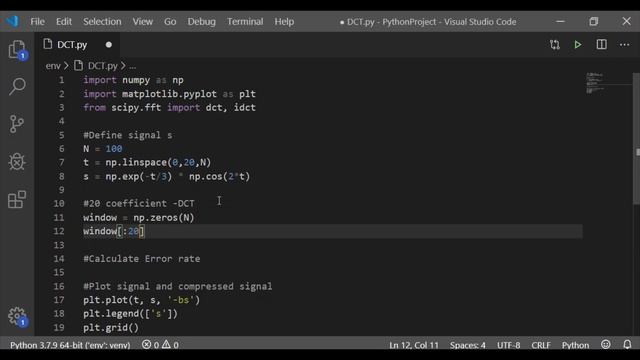640x360 pixels.
Task: Click line number 1 in gutter
Action: point(61,80)
